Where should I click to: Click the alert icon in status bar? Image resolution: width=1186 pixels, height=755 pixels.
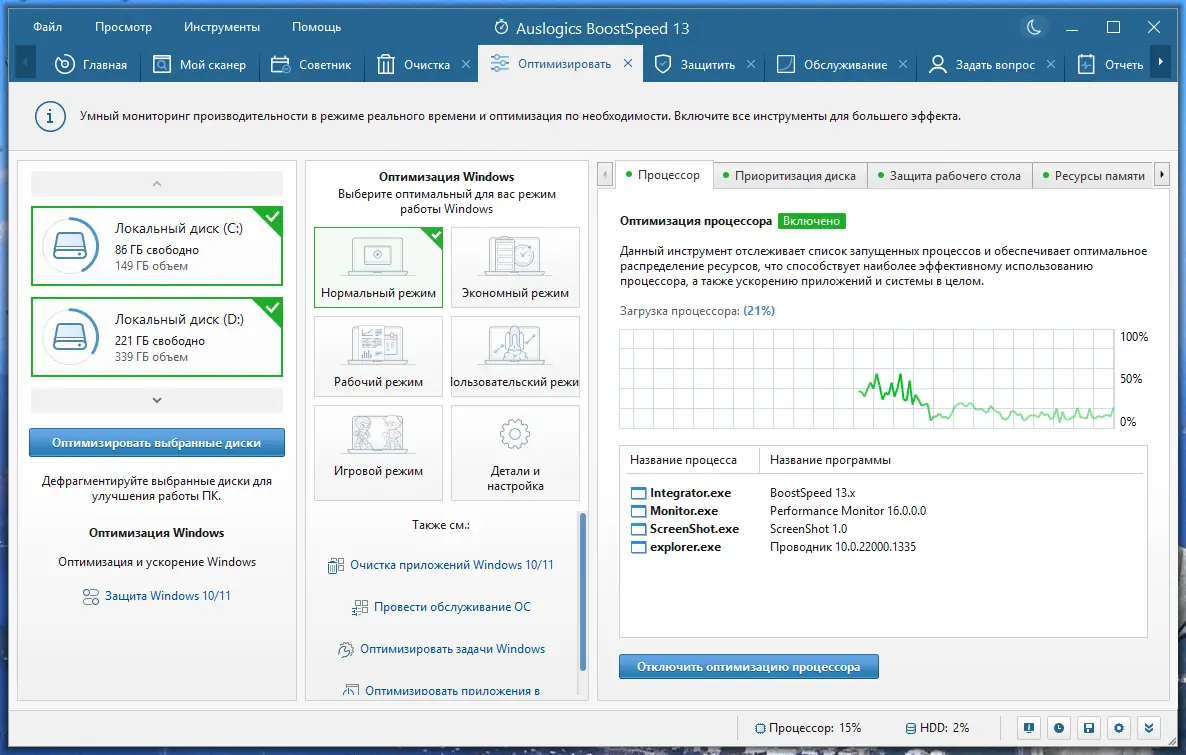point(1029,728)
